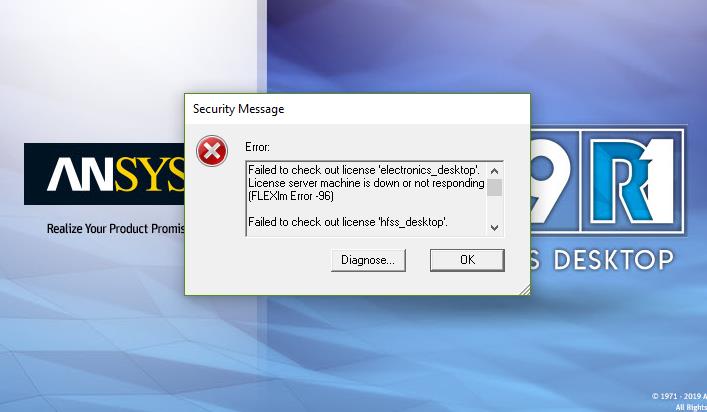Click the 'Realize Your Product Promise' tagline

pyautogui.click(x=116, y=229)
